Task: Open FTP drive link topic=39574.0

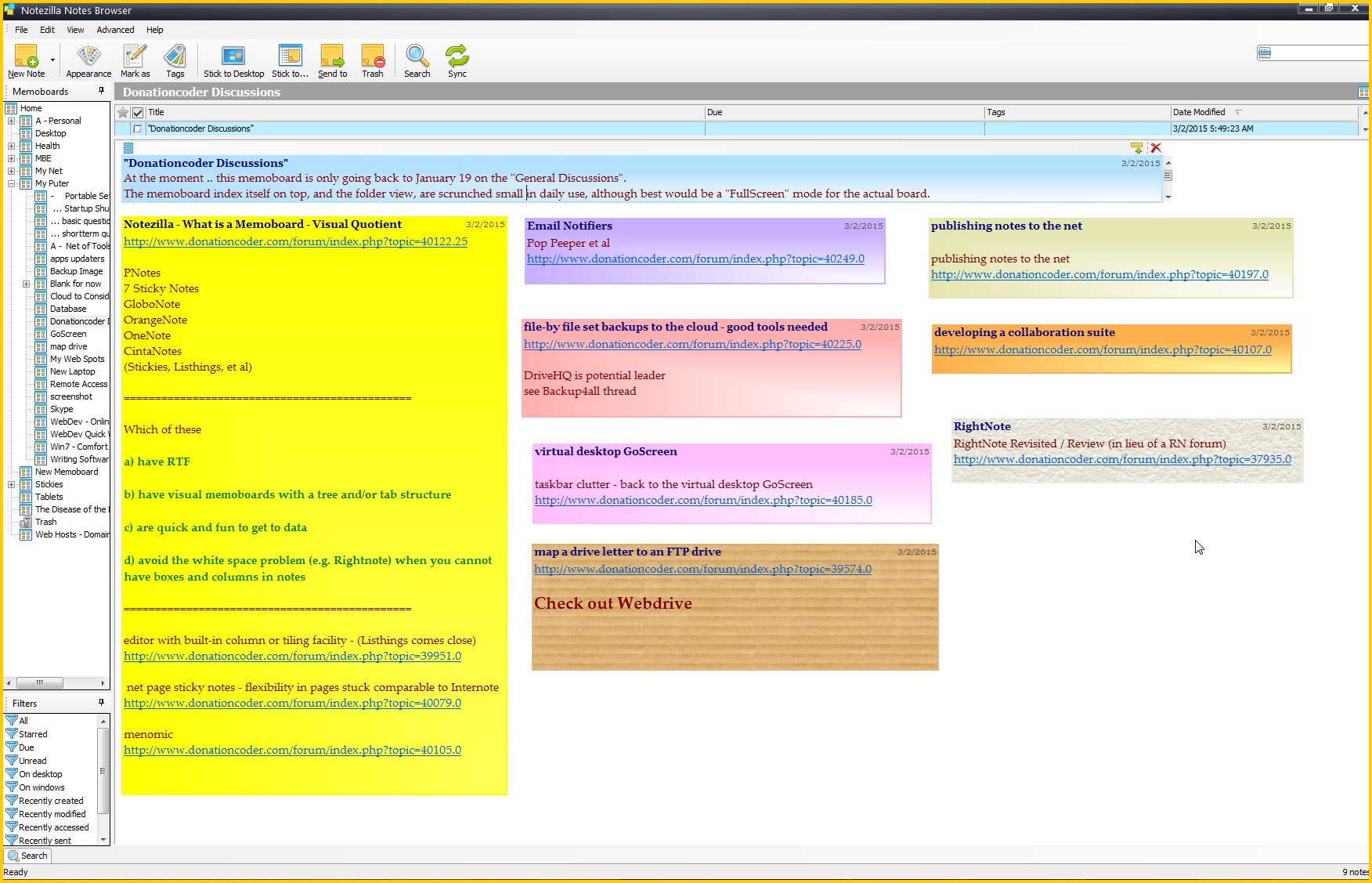Action: (x=702, y=569)
